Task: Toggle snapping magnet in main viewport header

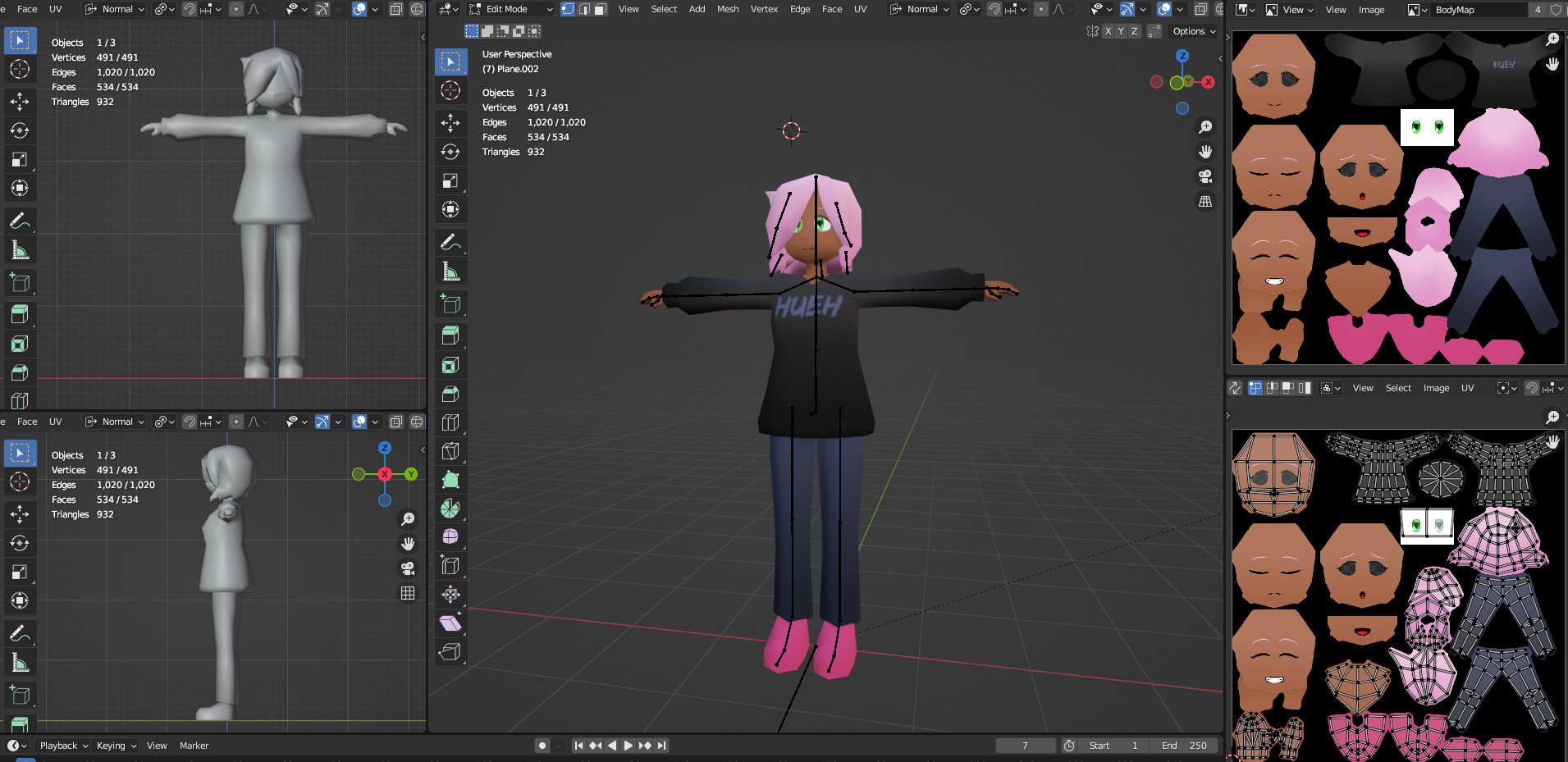Action: (x=994, y=9)
